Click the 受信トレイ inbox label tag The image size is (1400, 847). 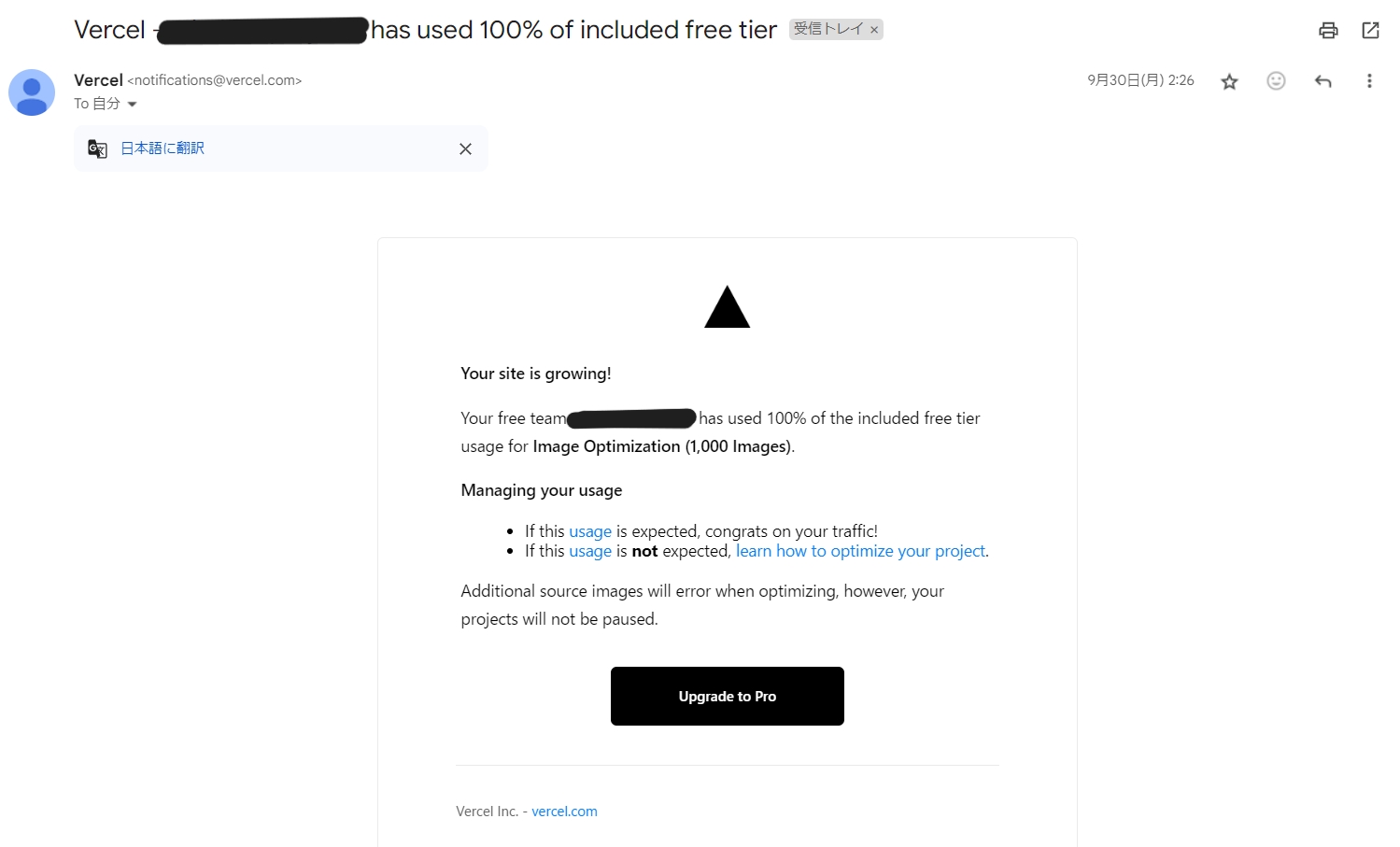[x=827, y=30]
